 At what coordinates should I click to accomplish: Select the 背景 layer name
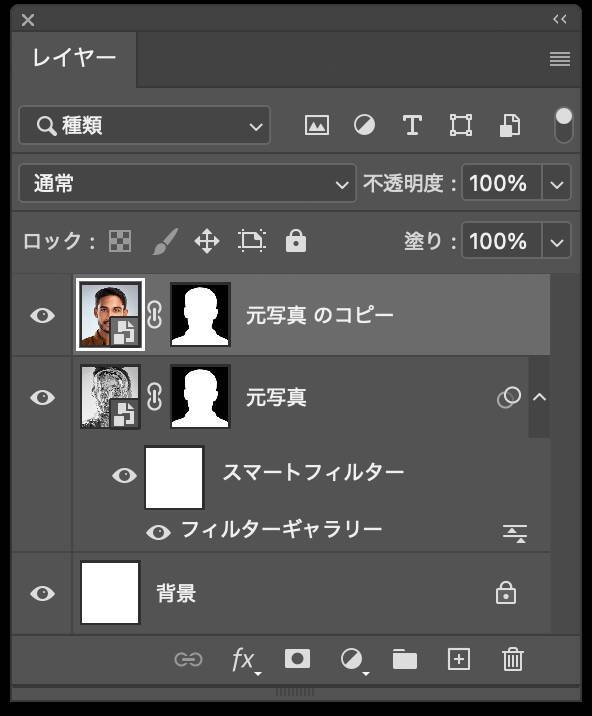click(176, 593)
